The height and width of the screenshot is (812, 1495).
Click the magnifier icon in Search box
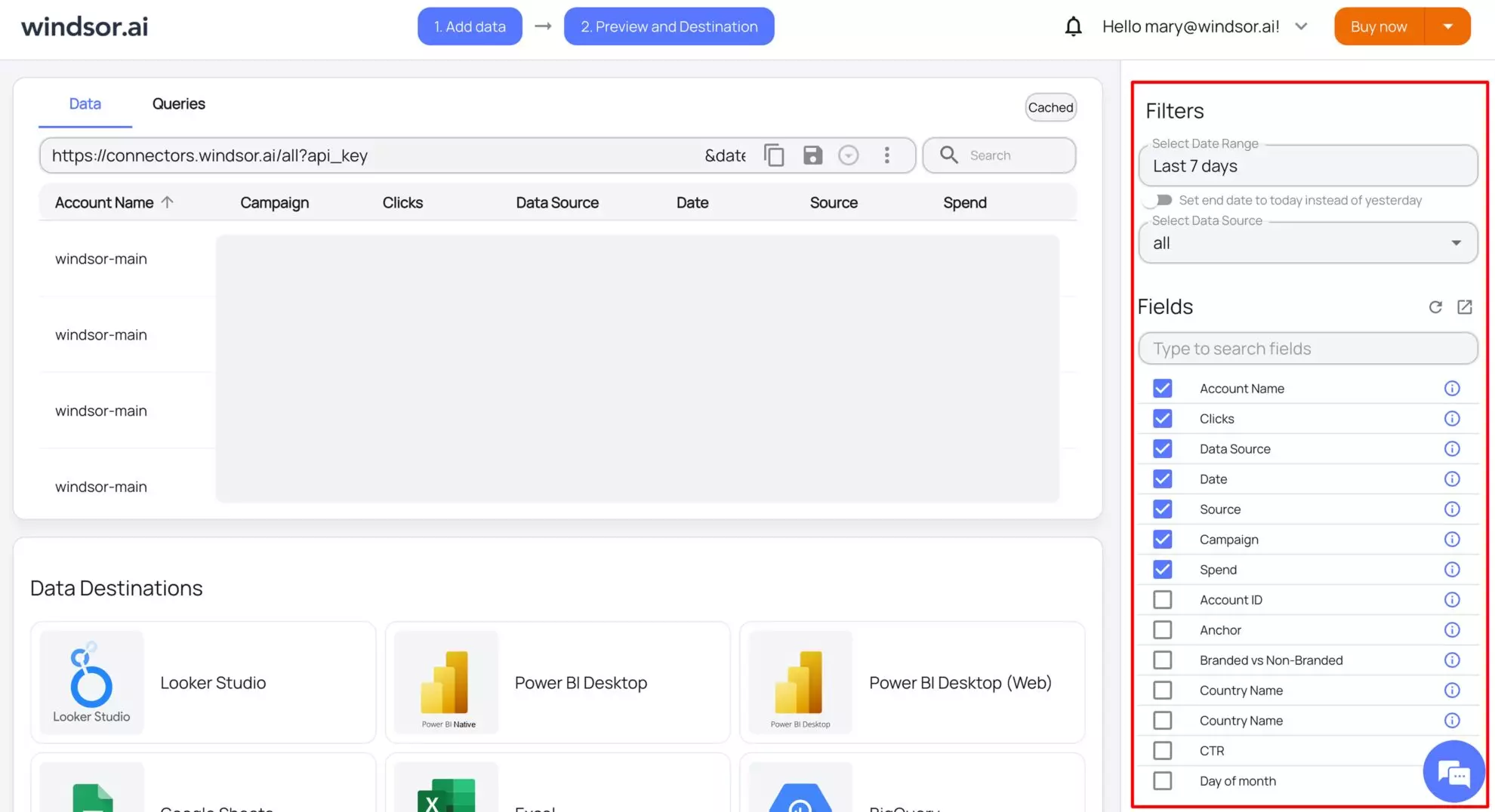click(x=949, y=155)
